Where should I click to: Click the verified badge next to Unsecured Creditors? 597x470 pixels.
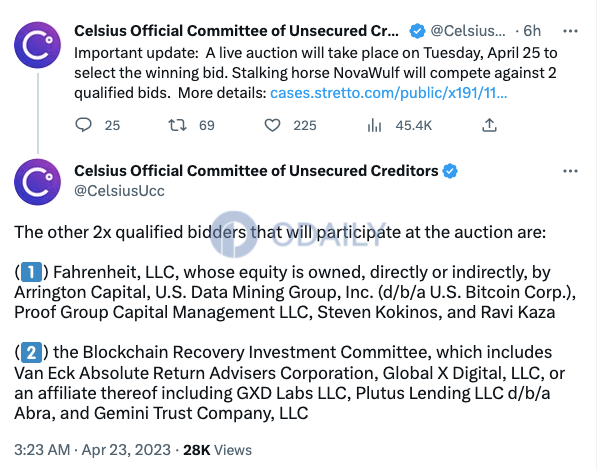tap(450, 171)
